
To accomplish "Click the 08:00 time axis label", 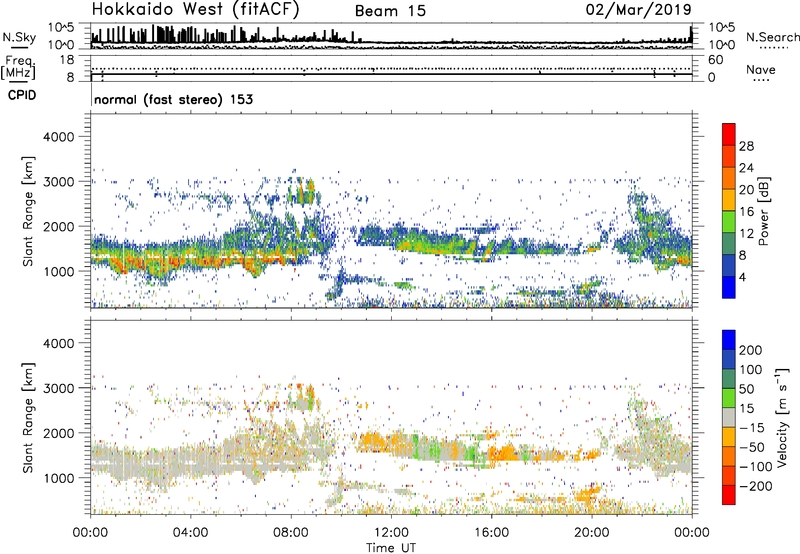I will tap(291, 533).
